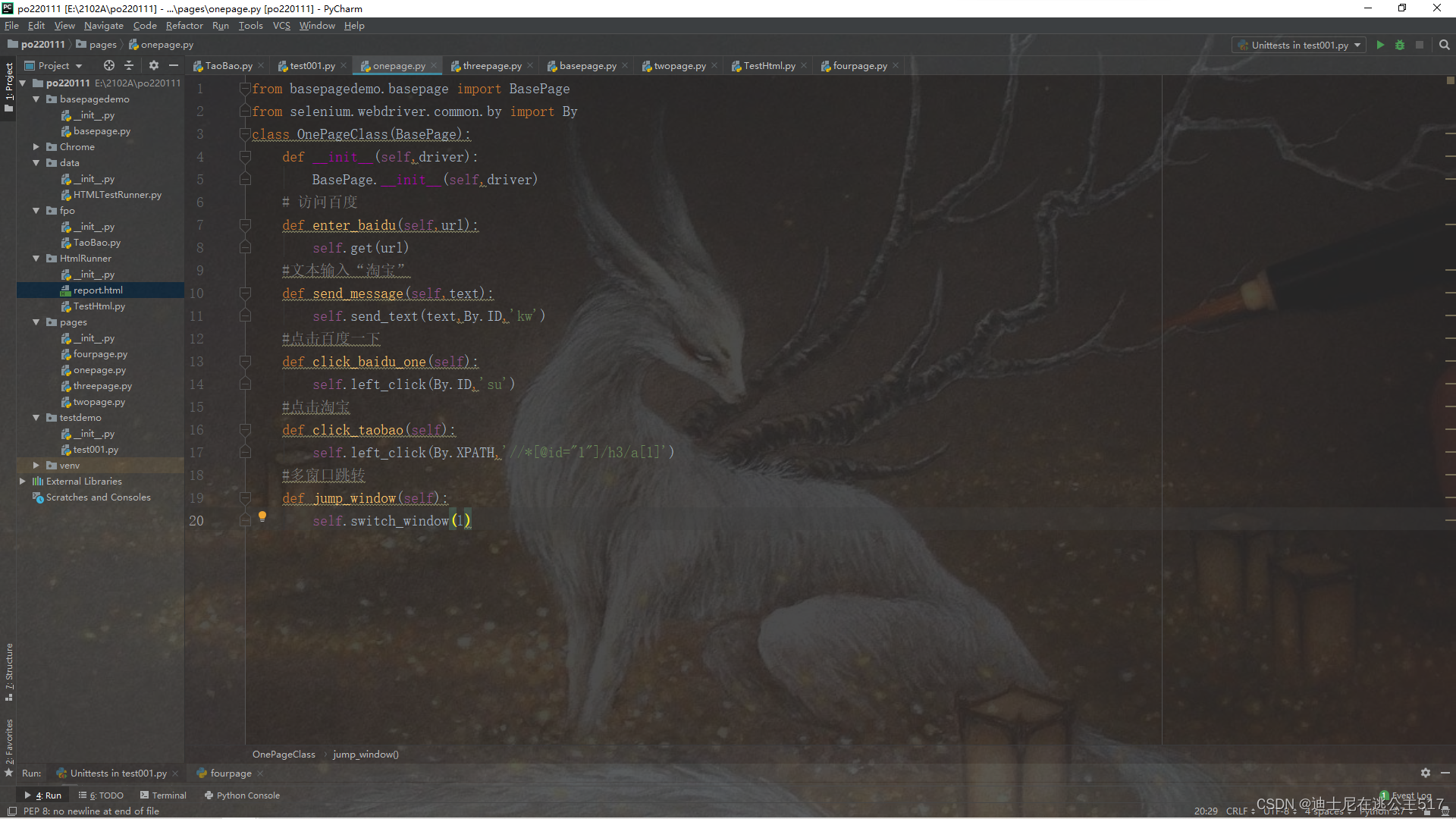Select Scratches and Consoles node
Viewport: 1456px width, 819px height.
(x=100, y=497)
